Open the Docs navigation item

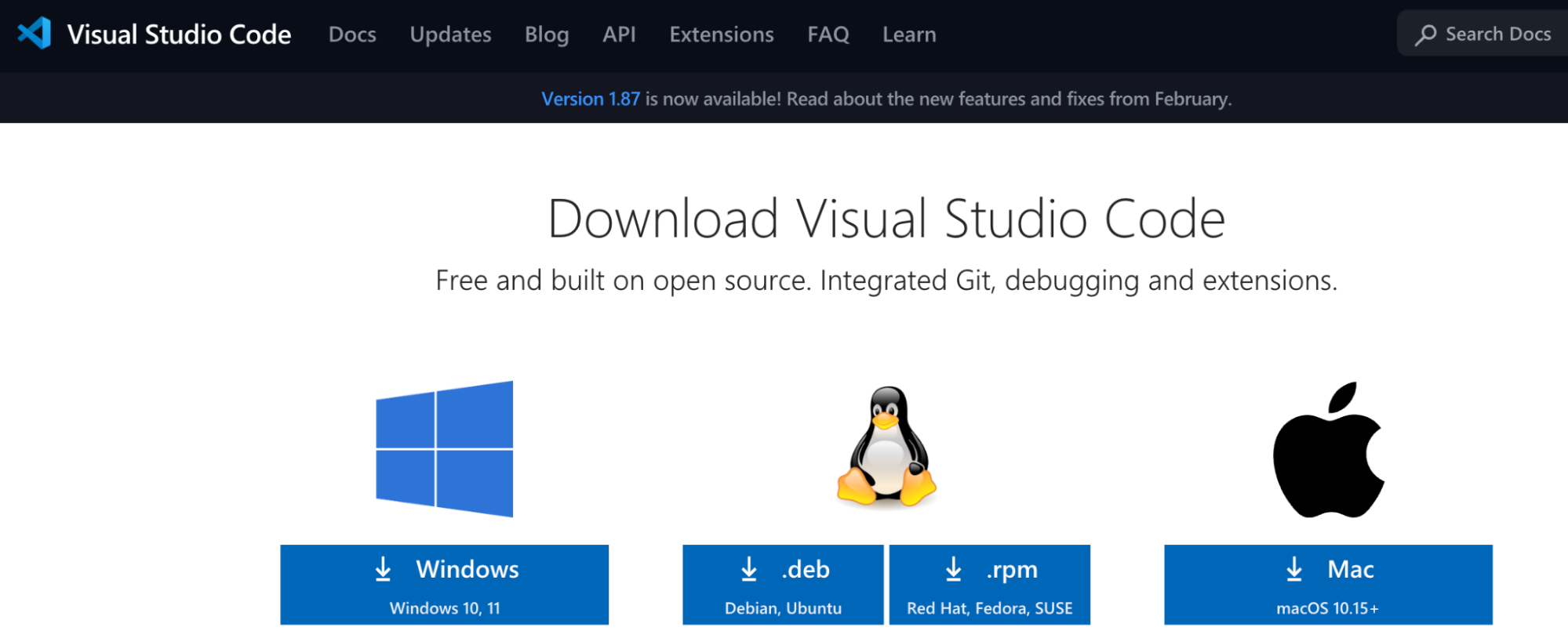point(352,34)
